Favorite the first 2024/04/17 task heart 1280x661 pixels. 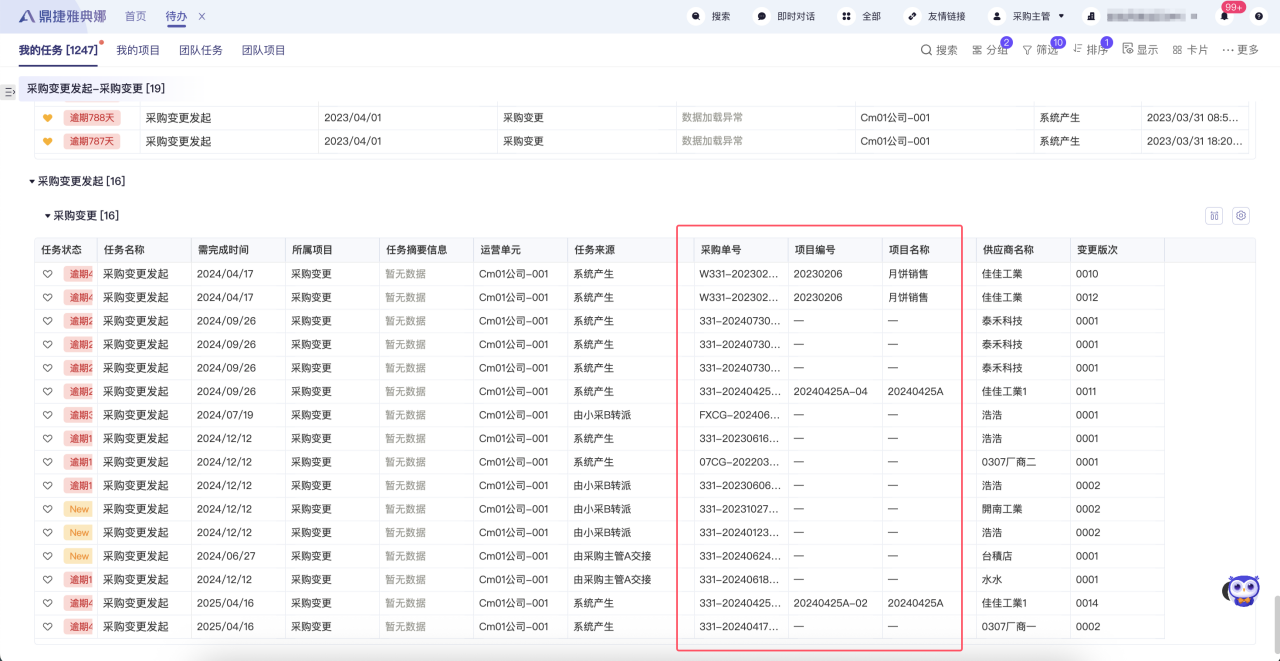pos(47,274)
